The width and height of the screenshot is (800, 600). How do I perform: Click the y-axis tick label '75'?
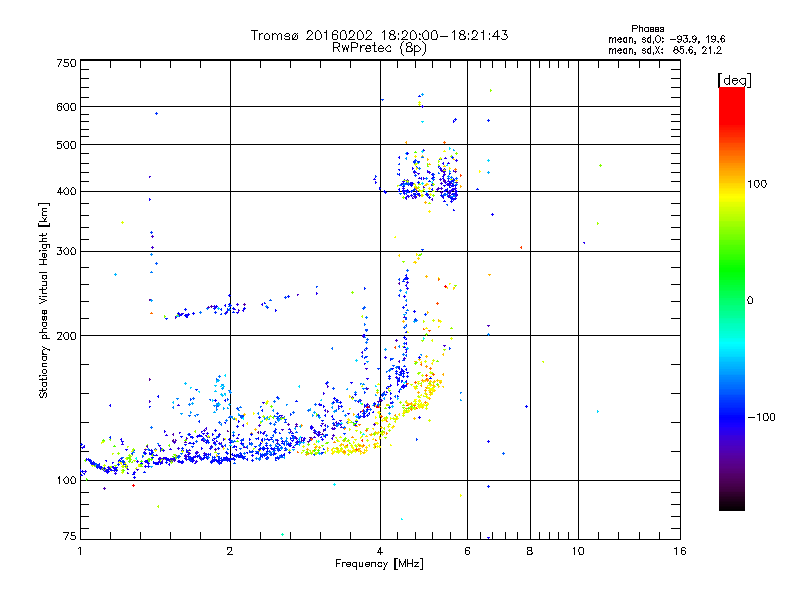coord(69,536)
